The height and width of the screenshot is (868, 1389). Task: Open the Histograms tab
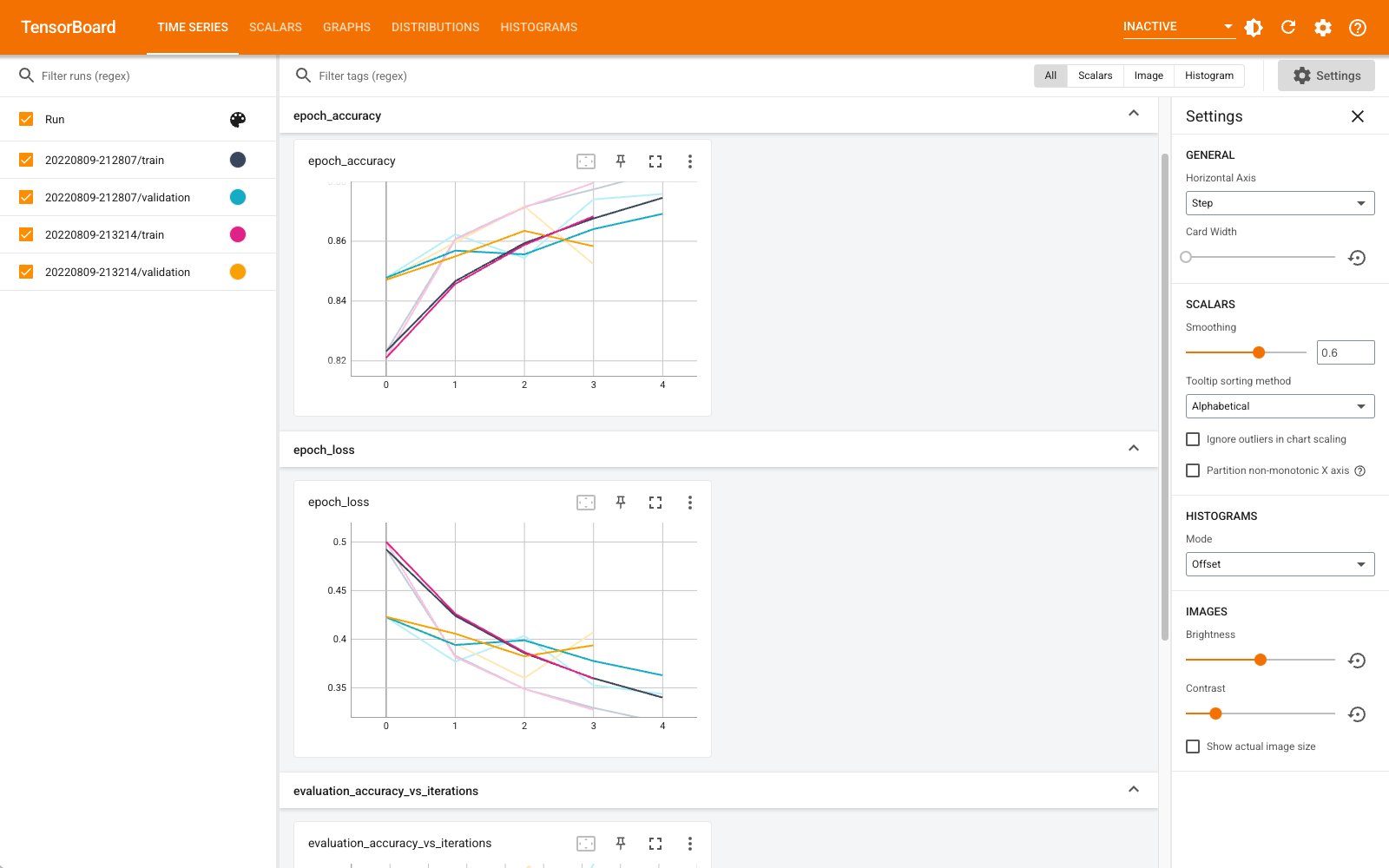coord(538,28)
